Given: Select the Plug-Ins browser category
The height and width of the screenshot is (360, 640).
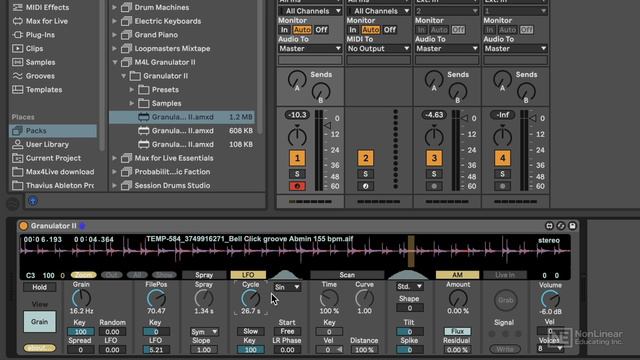Looking at the screenshot, I should (33, 35).
